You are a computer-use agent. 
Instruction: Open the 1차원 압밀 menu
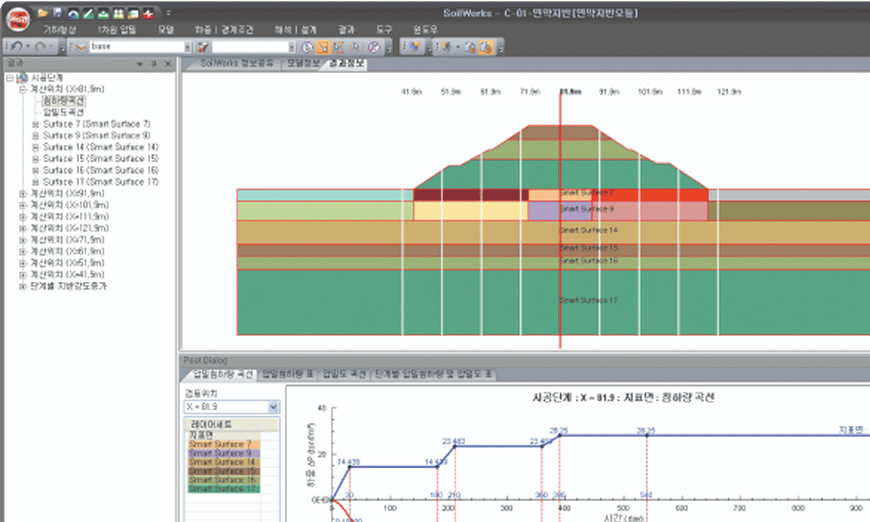click(117, 30)
